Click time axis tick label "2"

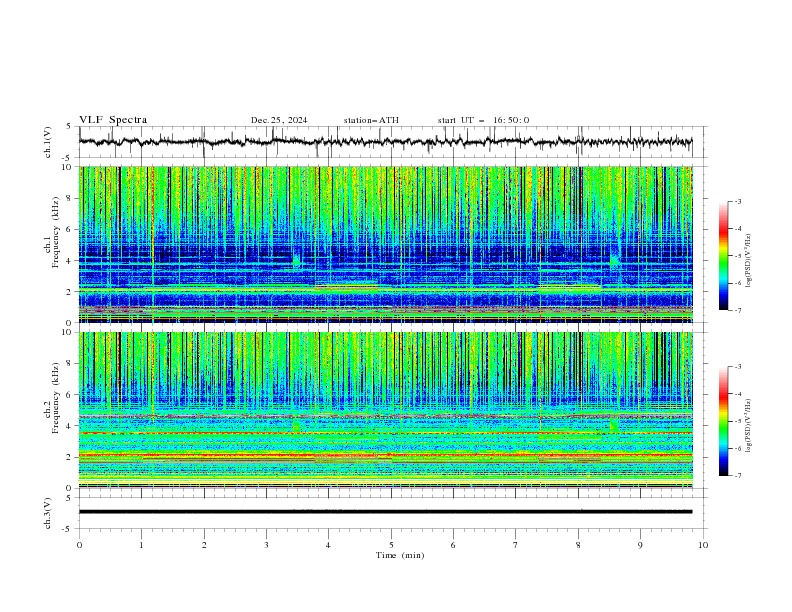204,545
